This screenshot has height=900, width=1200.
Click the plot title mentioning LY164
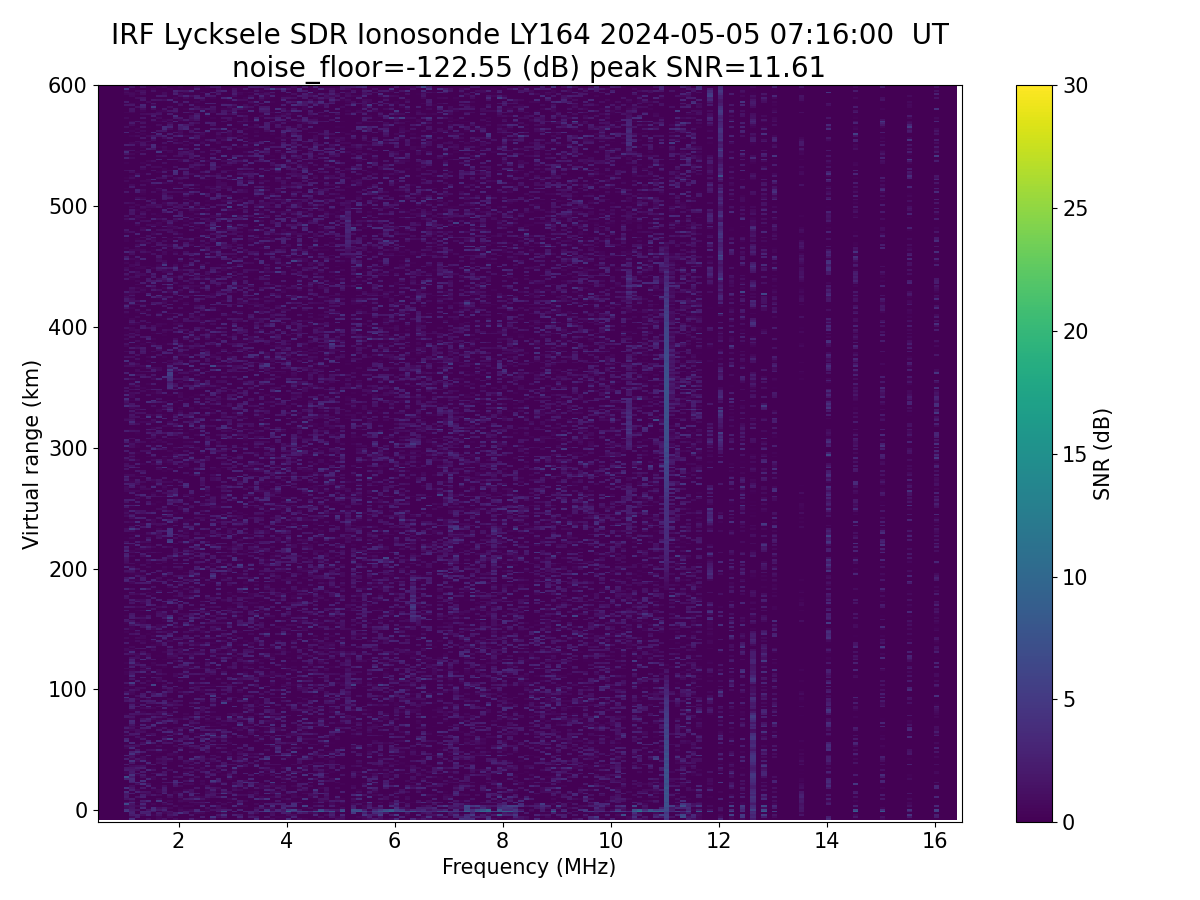tap(529, 35)
